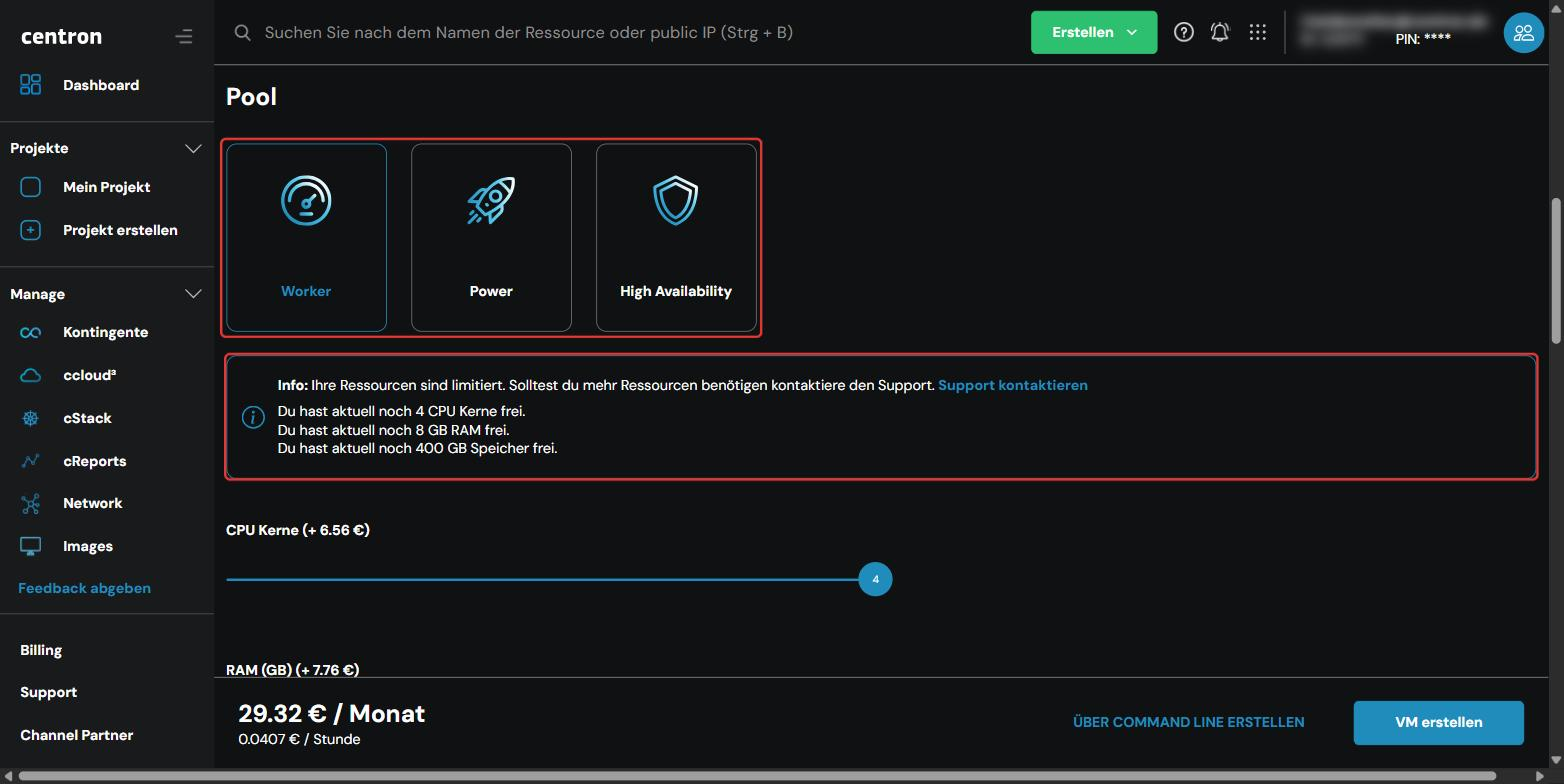Click the VM erstellen button
Viewport: 1564px width, 784px height.
1439,722
